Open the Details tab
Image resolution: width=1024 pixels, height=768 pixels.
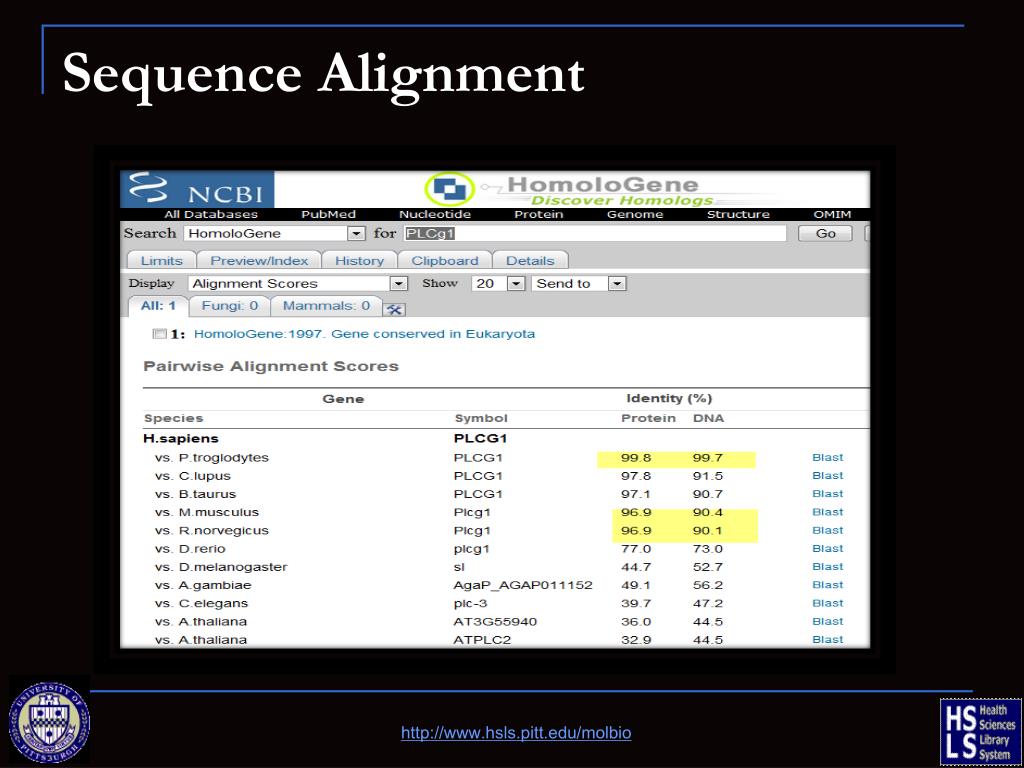pyautogui.click(x=530, y=261)
